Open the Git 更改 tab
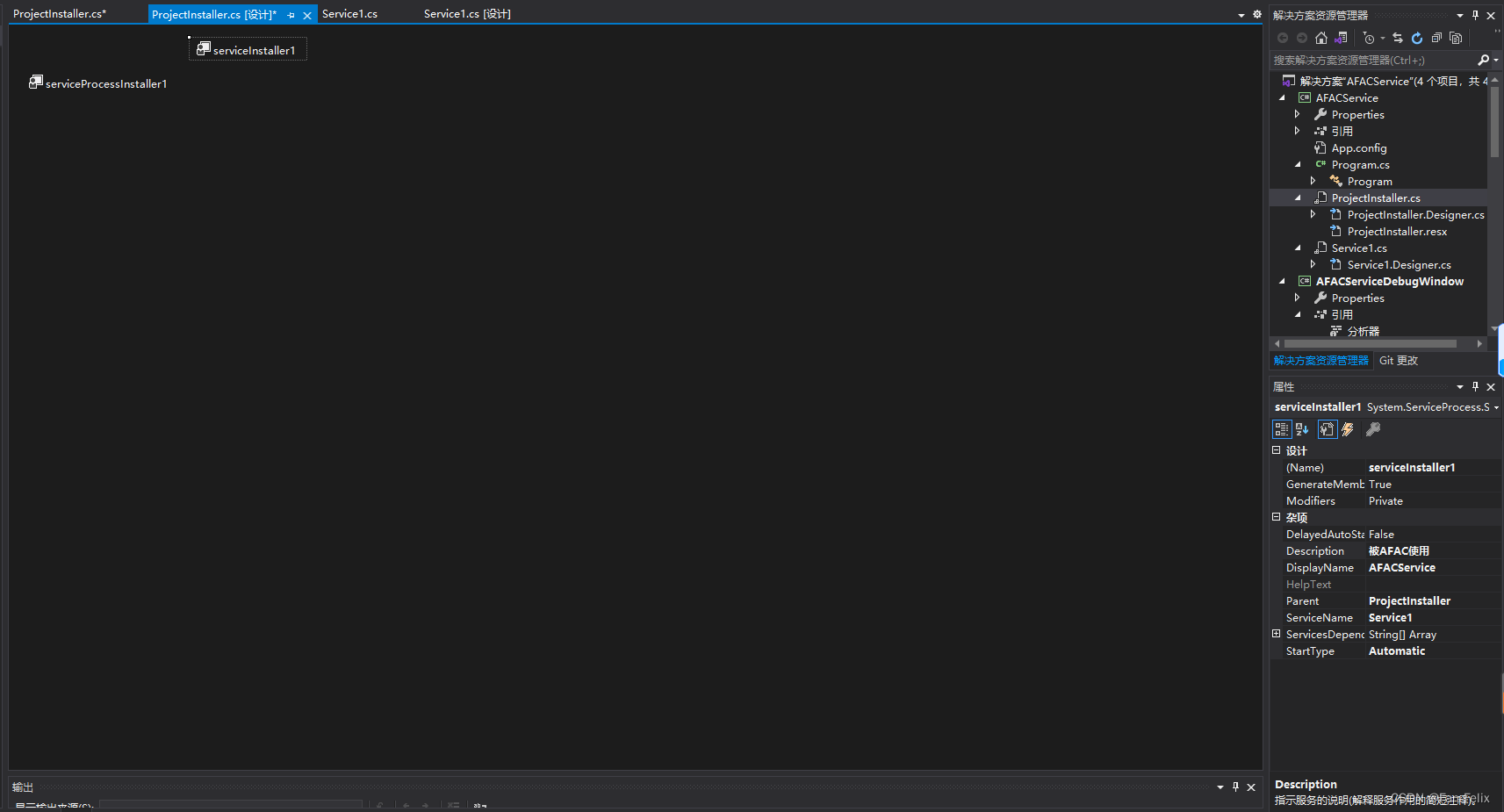 (x=1399, y=361)
